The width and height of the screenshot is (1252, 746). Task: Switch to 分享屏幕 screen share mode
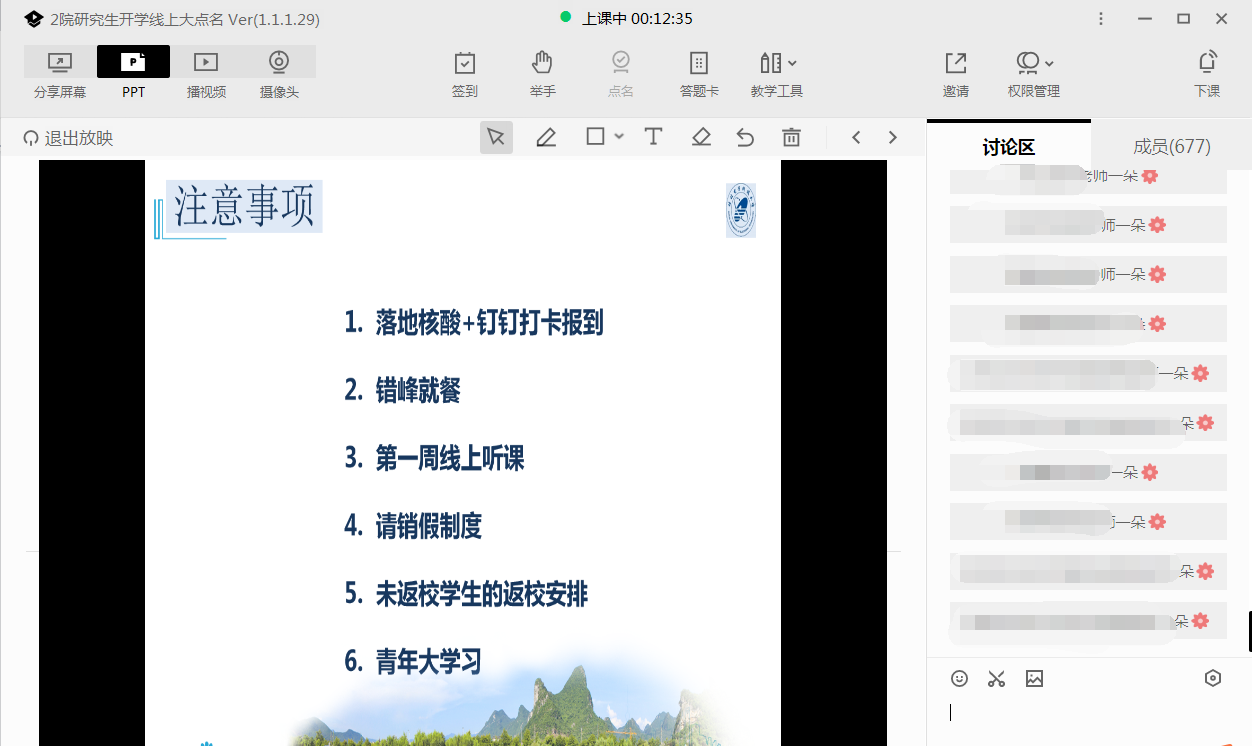pos(60,74)
